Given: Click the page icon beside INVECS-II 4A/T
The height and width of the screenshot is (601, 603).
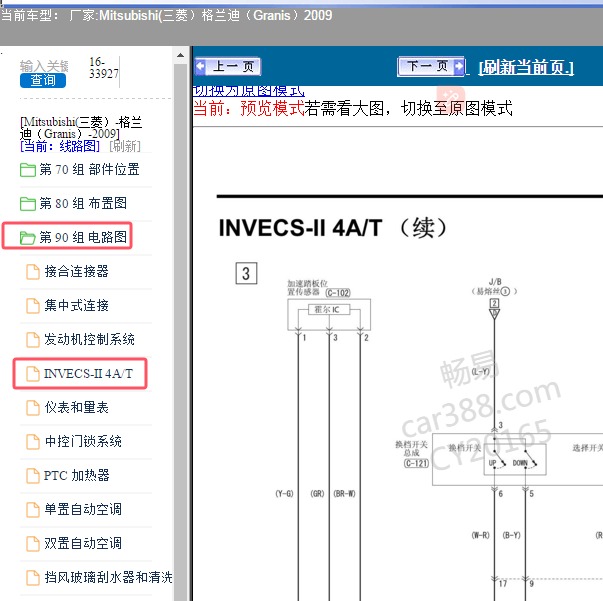Looking at the screenshot, I should pyautogui.click(x=33, y=373).
